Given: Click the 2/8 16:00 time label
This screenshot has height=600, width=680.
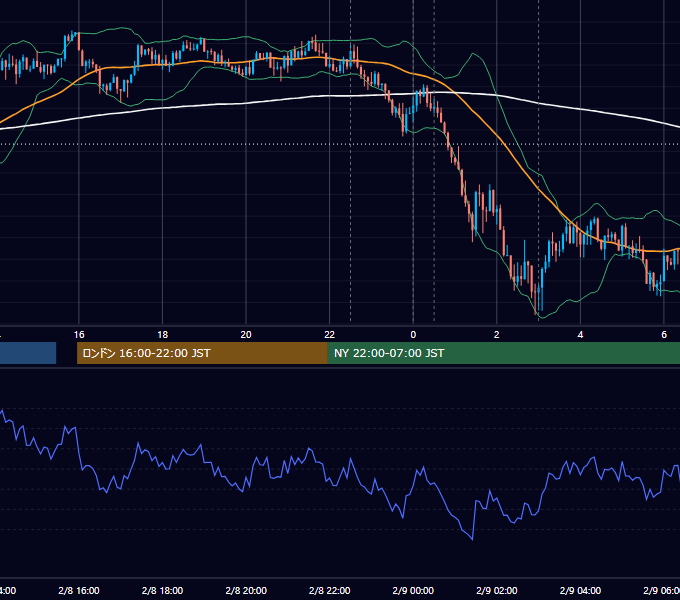Looking at the screenshot, I should tap(79, 590).
